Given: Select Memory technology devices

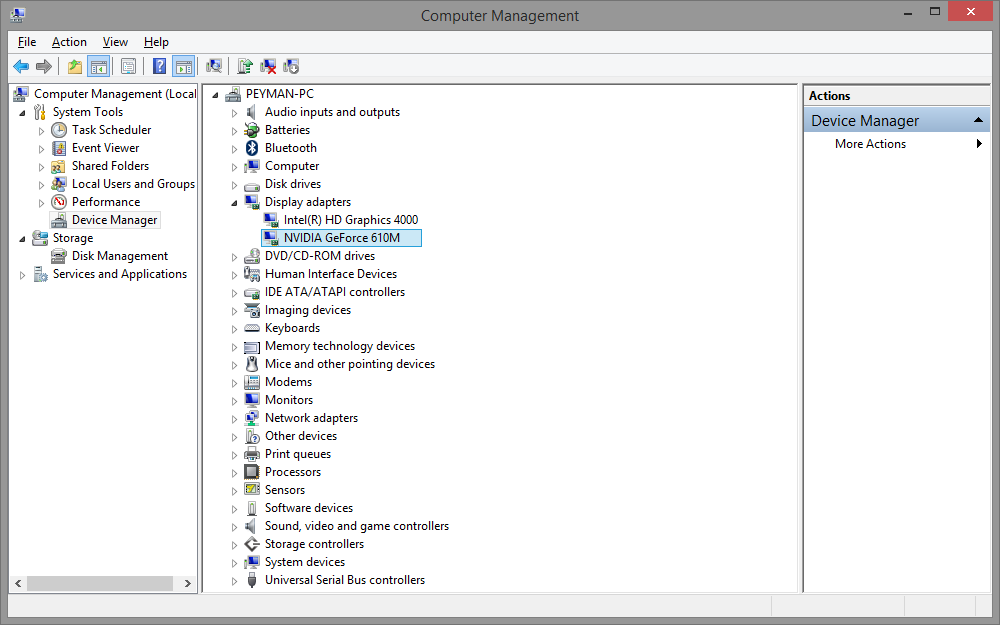Looking at the screenshot, I should pos(340,346).
